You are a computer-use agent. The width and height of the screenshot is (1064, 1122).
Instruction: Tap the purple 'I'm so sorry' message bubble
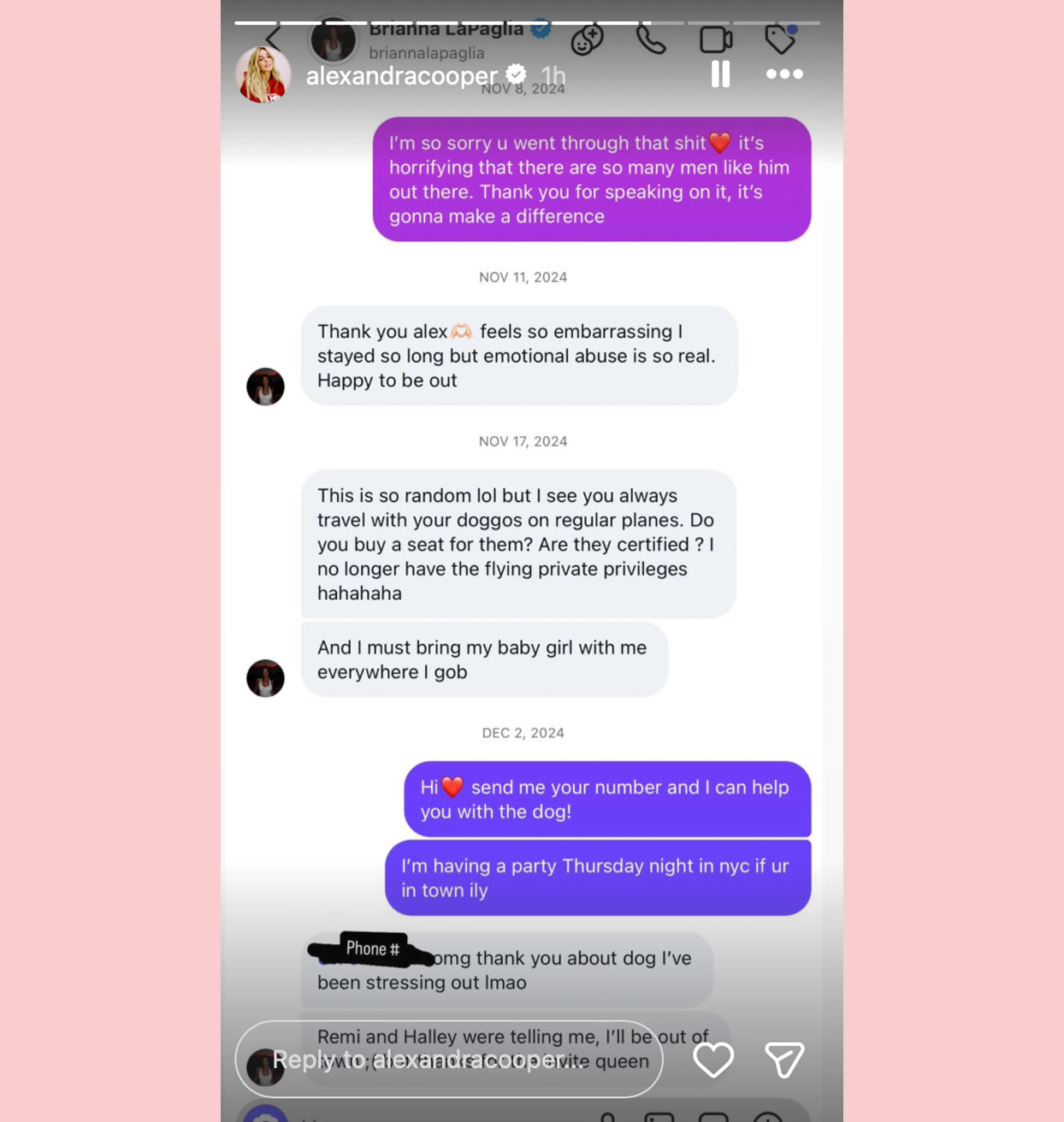coord(592,180)
